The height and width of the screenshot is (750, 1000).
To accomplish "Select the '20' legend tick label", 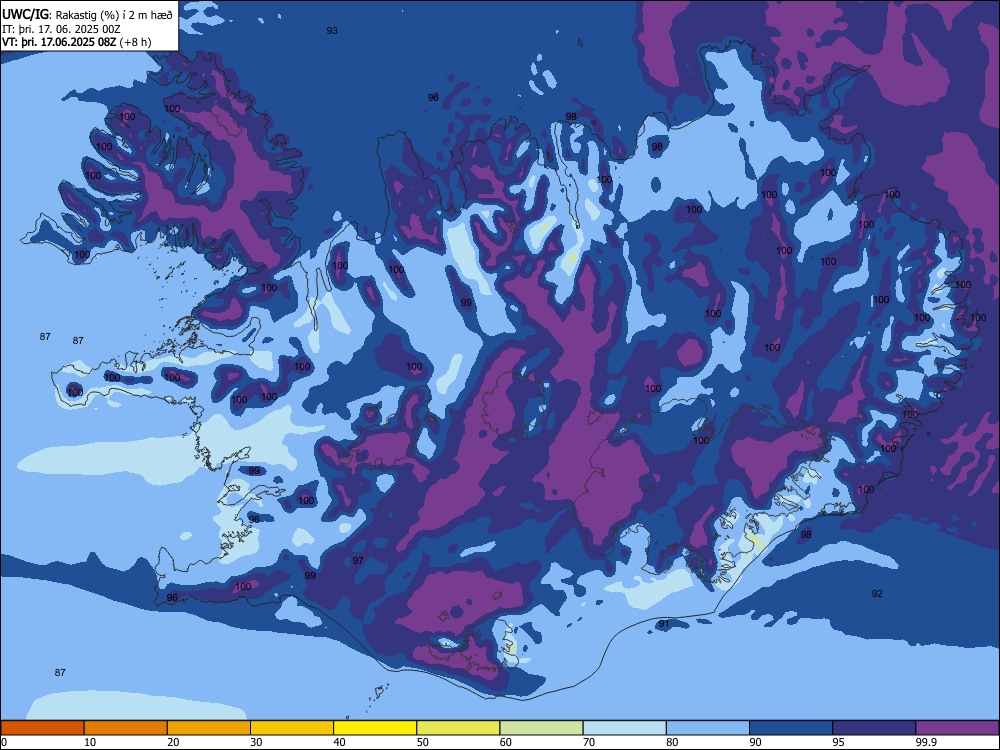I will click(x=173, y=742).
